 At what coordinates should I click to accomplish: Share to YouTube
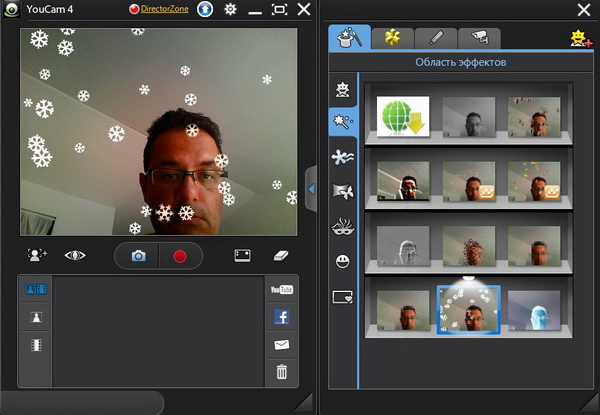tap(281, 290)
